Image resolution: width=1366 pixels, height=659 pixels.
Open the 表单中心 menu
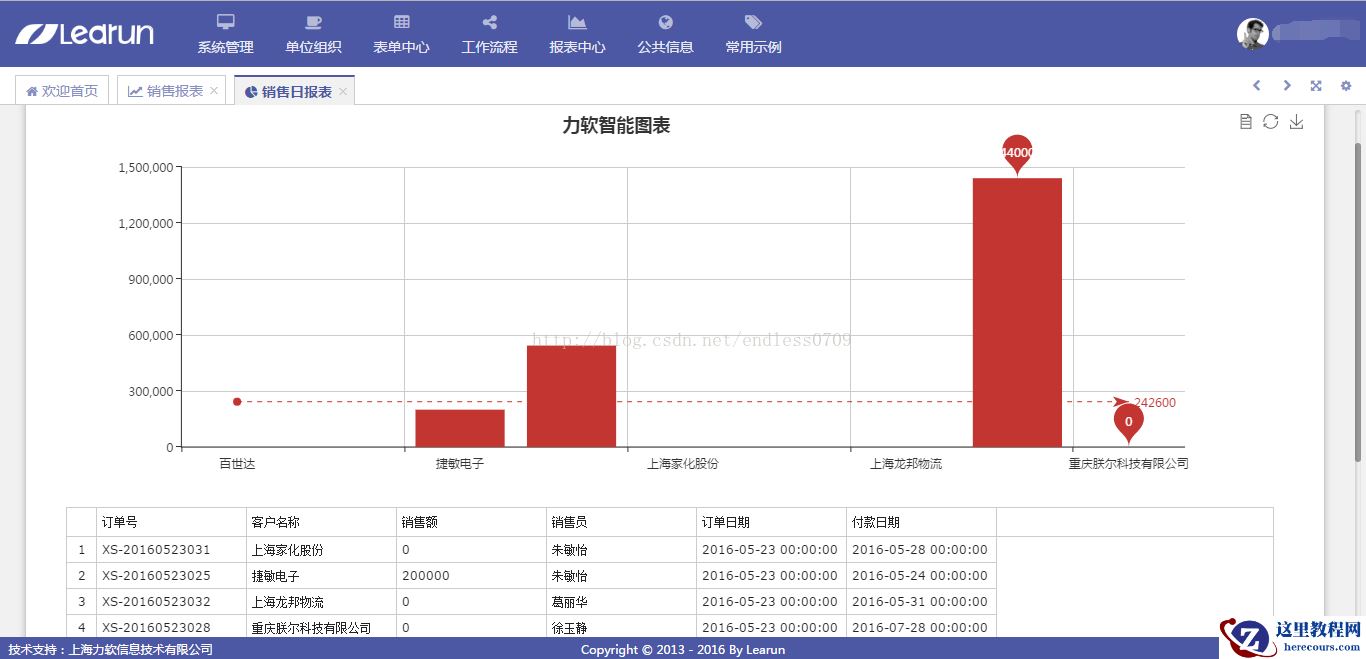click(401, 34)
